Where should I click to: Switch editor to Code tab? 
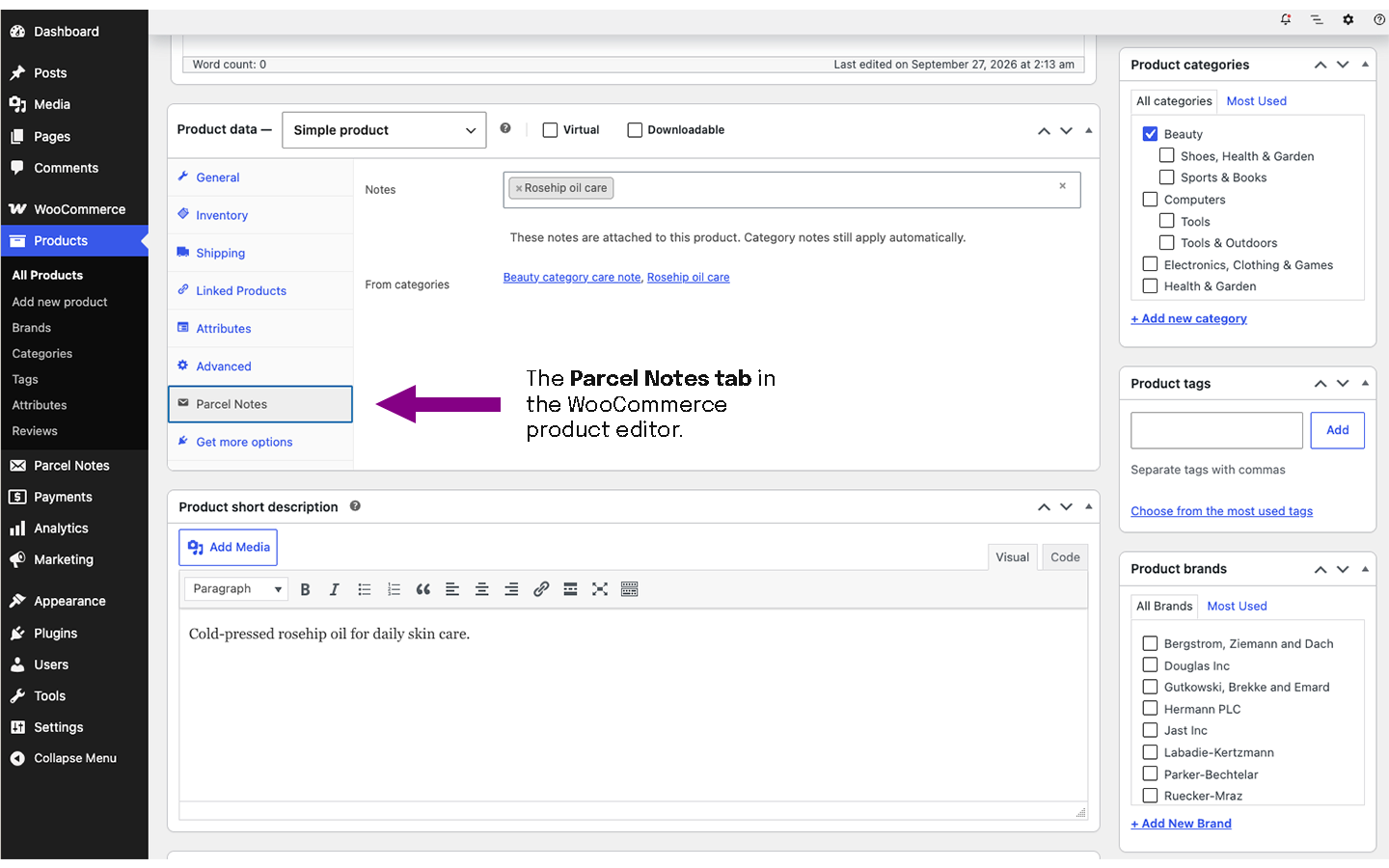pos(1065,557)
